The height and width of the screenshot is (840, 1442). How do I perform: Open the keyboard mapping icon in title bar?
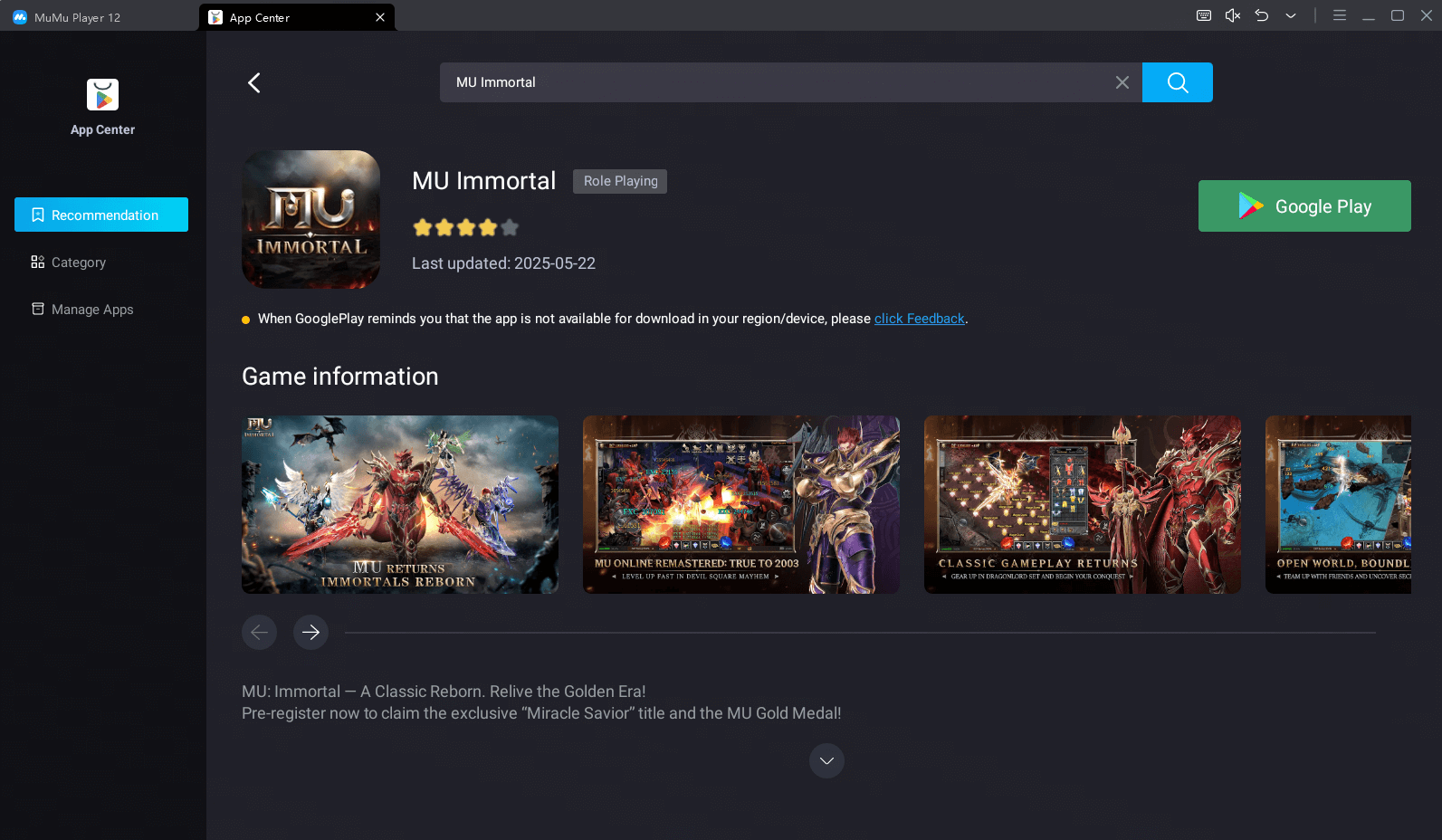1203,16
